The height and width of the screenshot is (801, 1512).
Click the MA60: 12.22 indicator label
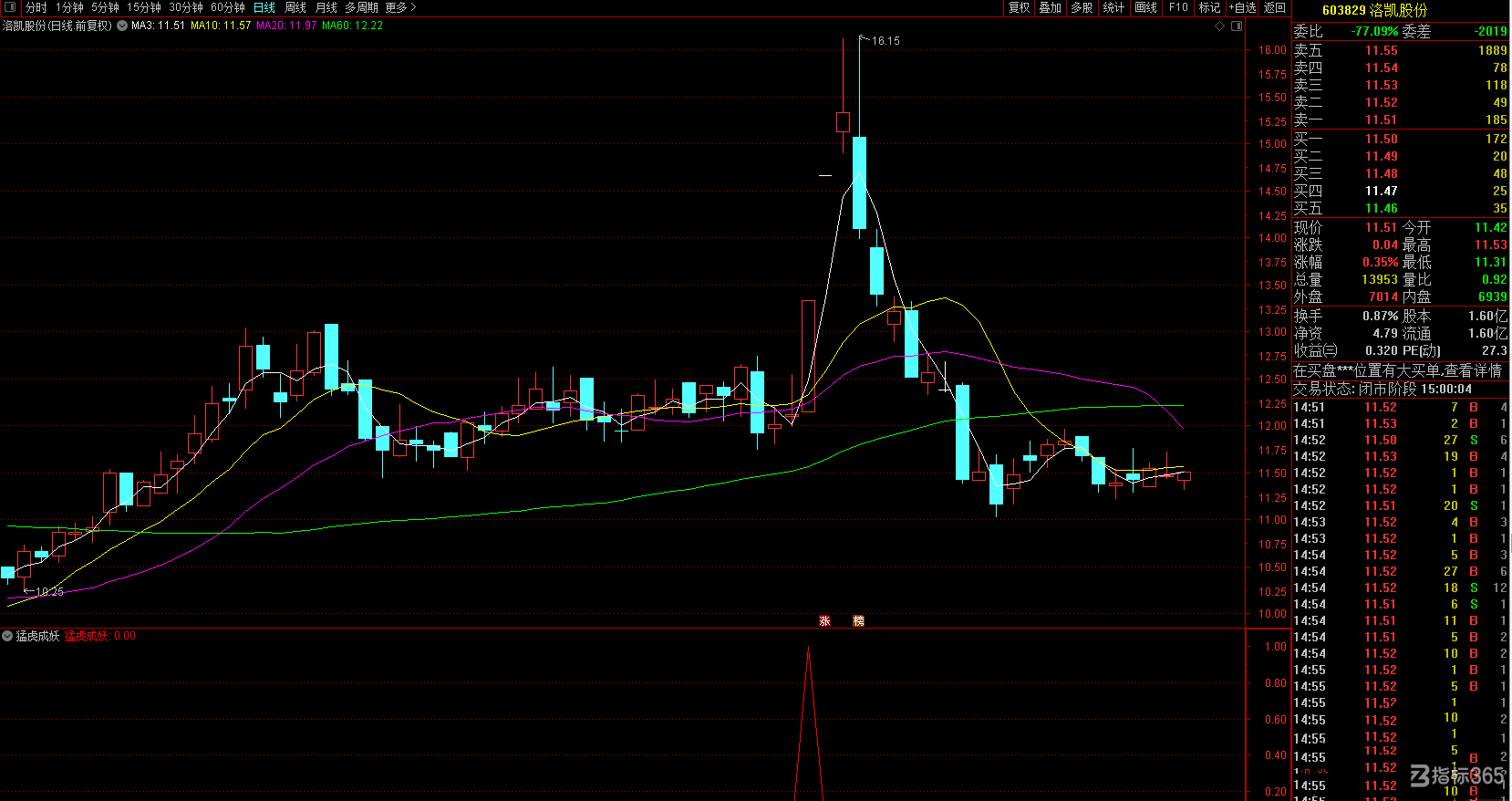[x=352, y=26]
